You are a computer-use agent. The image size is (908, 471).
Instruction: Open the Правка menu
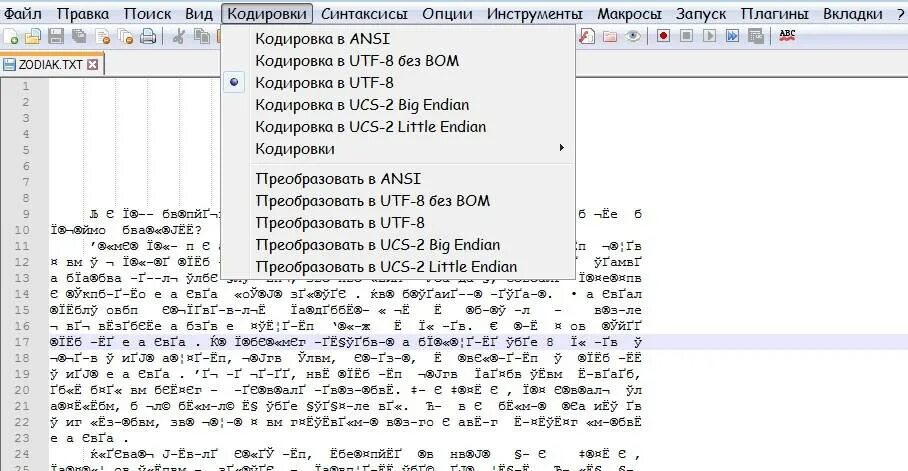(83, 13)
